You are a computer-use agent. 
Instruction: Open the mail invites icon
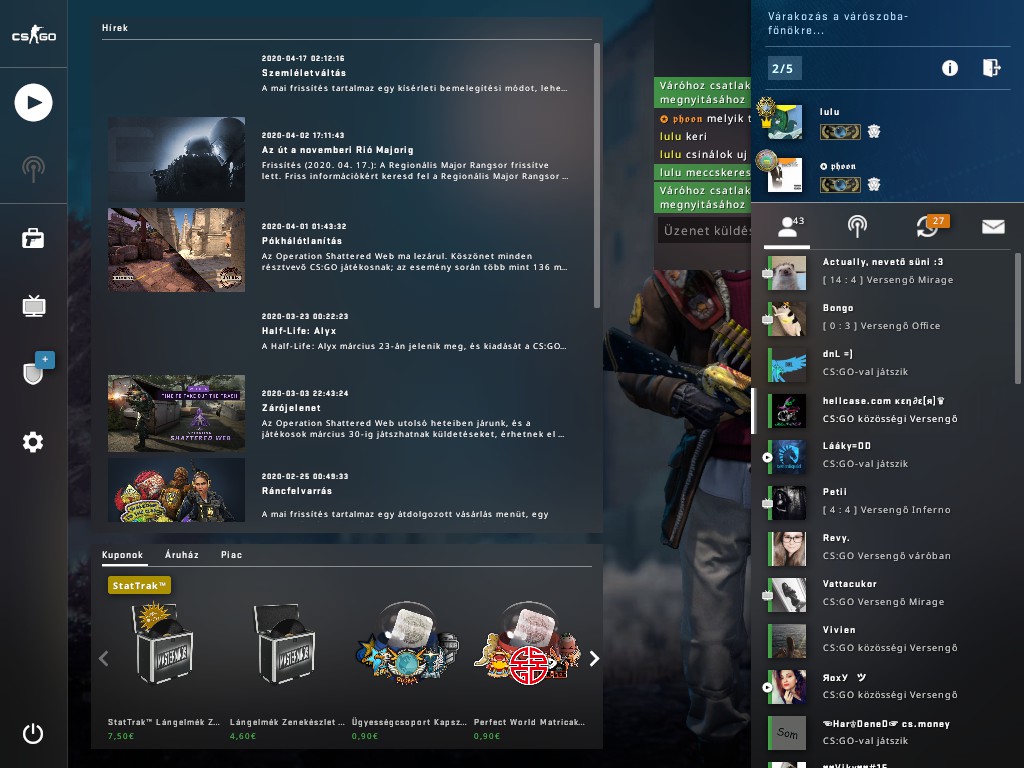tap(993, 227)
